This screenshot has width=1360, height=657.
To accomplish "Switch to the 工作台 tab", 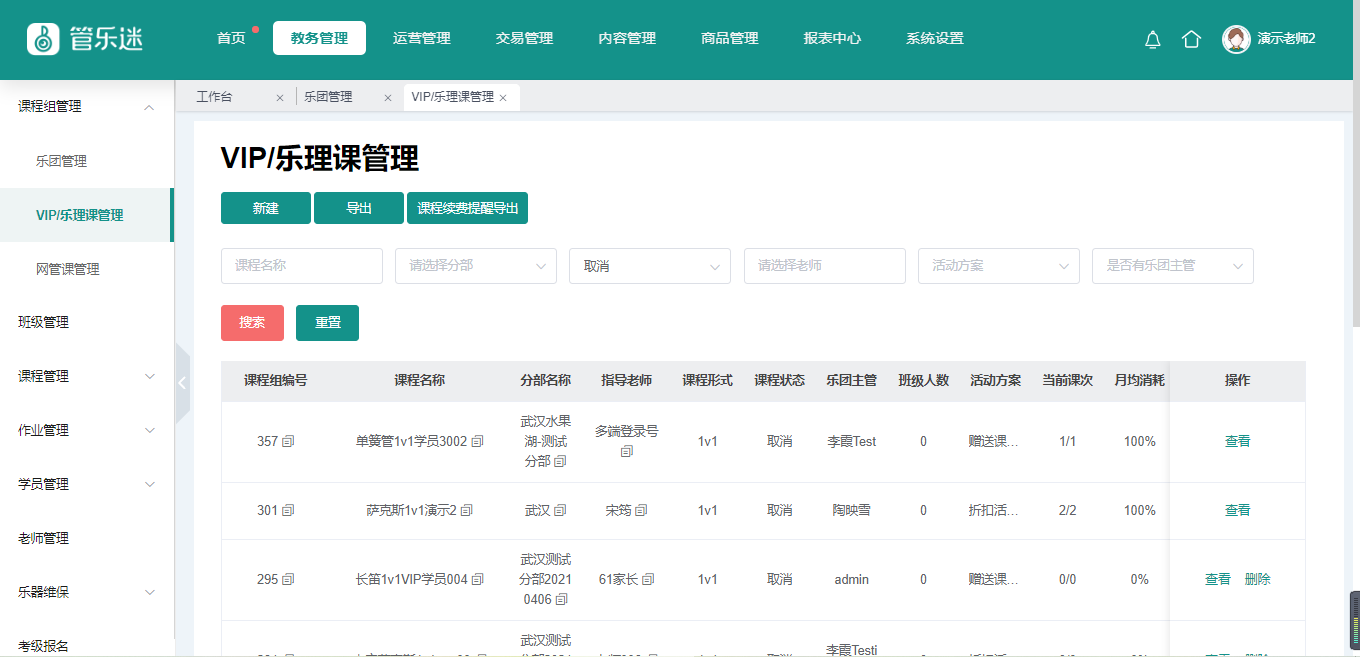I will pos(214,97).
